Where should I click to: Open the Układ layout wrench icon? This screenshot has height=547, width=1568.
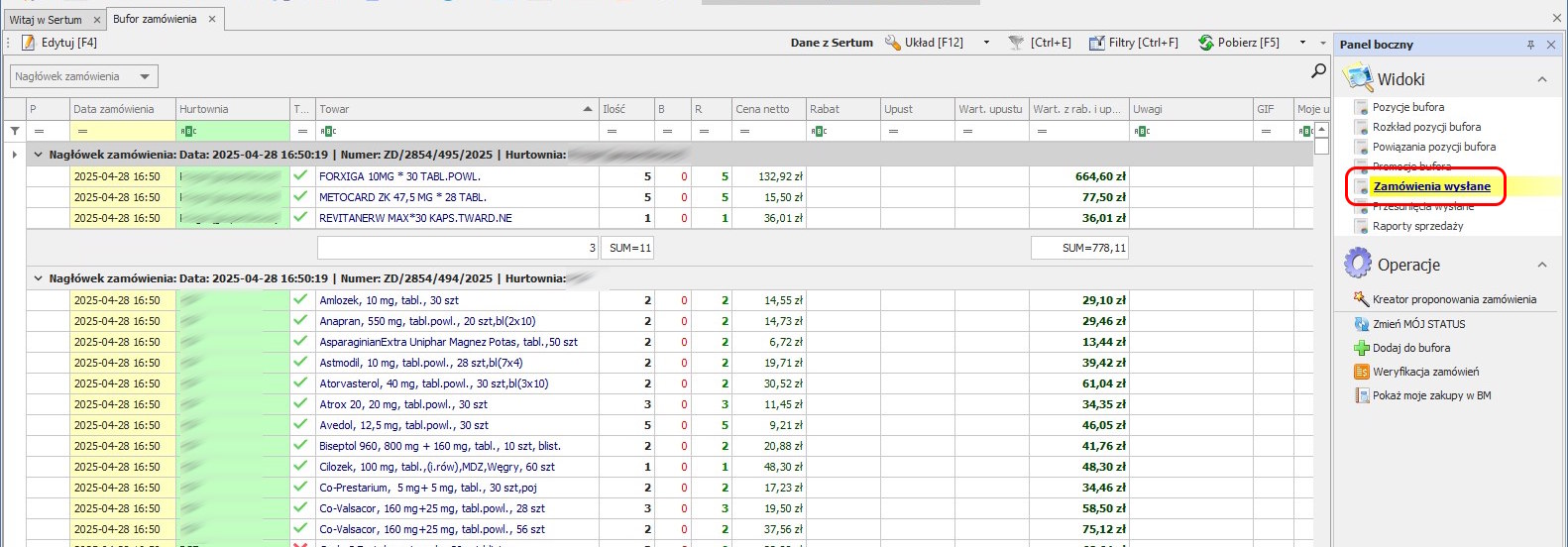(893, 43)
